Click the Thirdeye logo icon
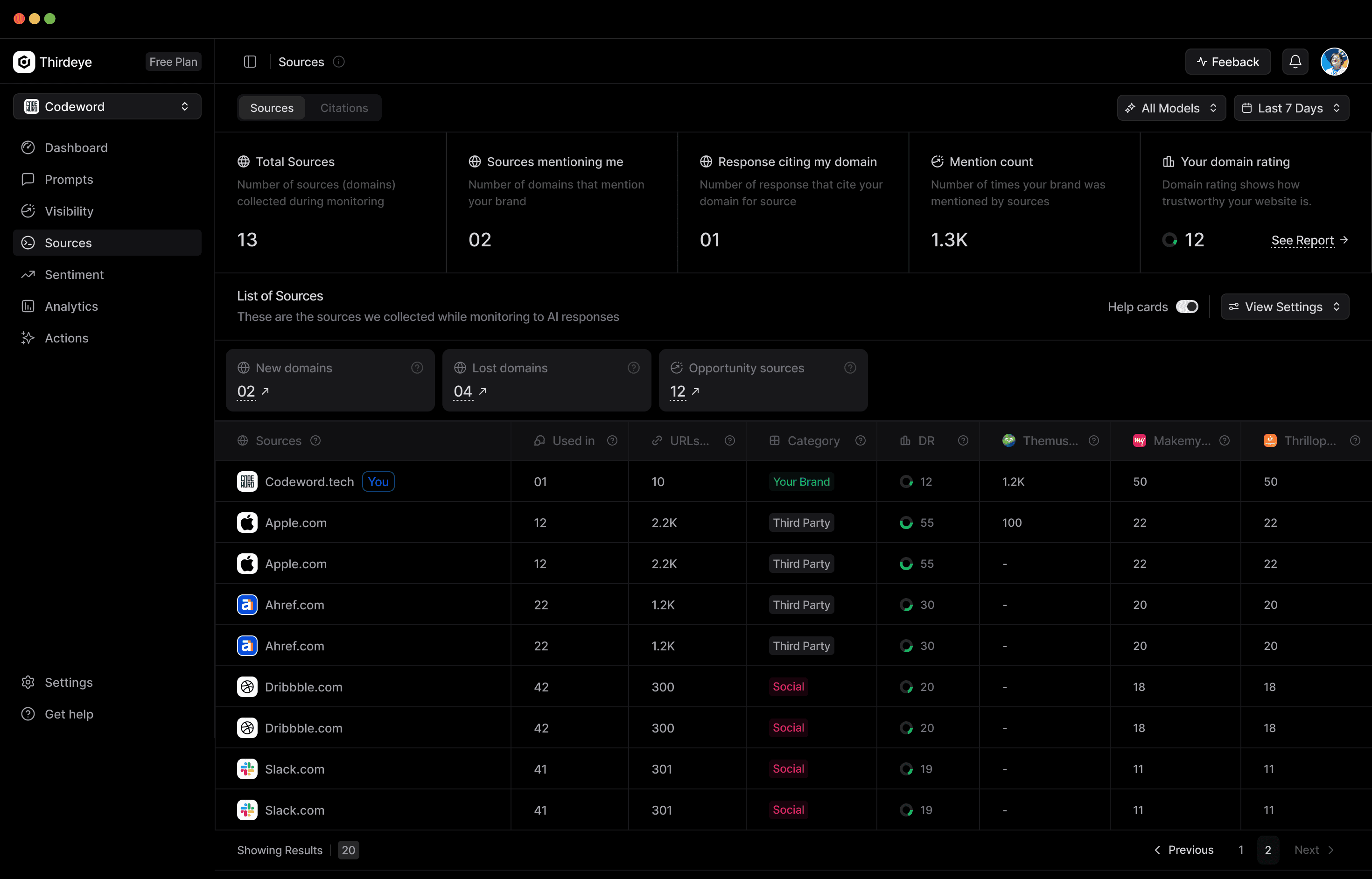The image size is (1372, 879). point(24,62)
